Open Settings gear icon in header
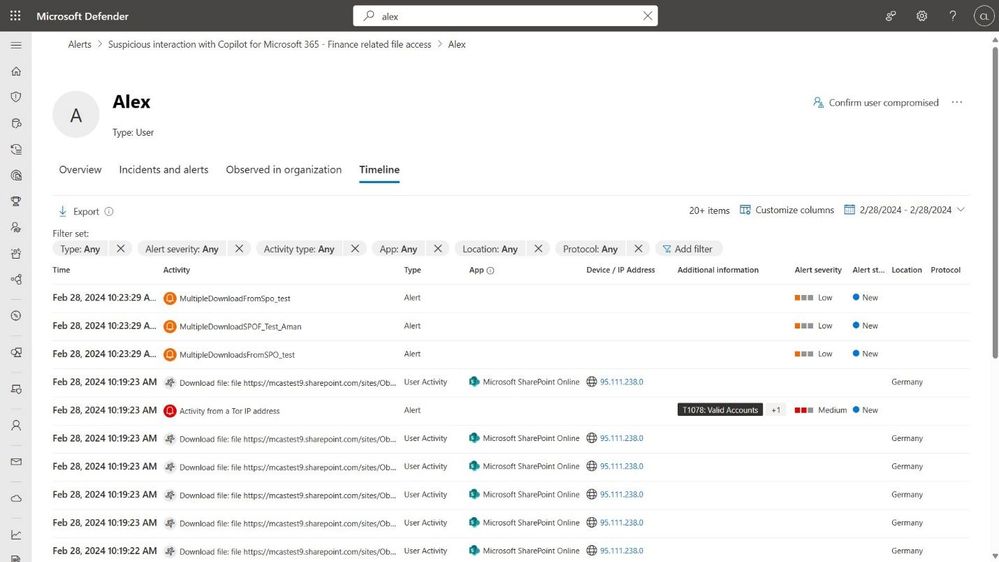 click(x=921, y=16)
